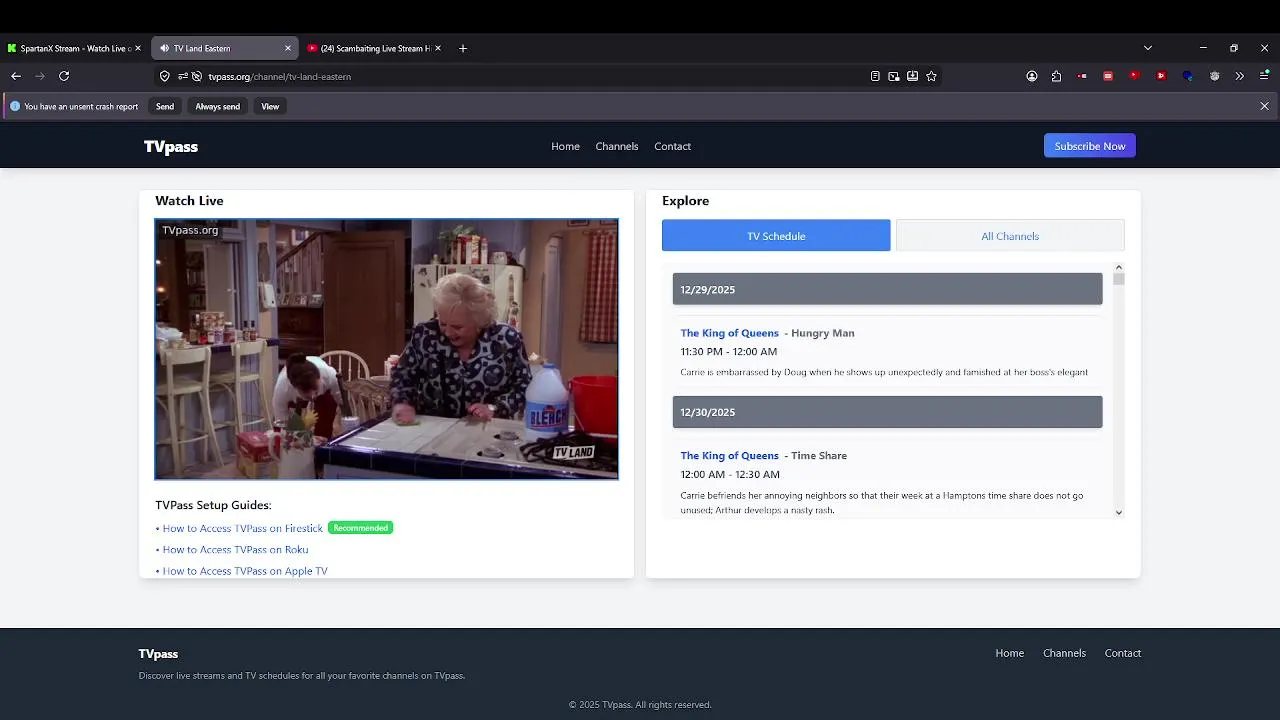Click the 12:00 AM - 12:30 AM time text
The height and width of the screenshot is (720, 1280).
pos(730,474)
